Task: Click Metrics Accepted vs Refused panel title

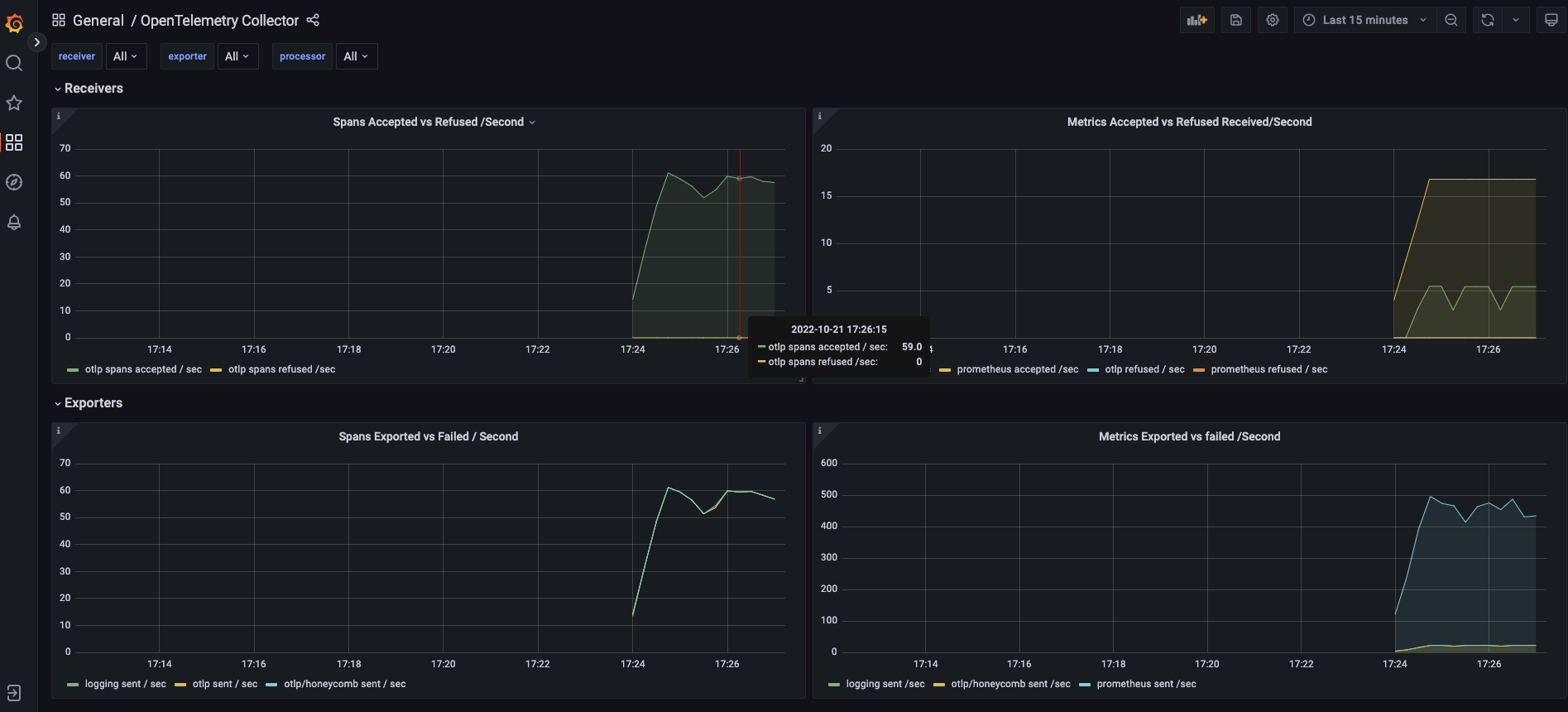Action: click(x=1189, y=122)
